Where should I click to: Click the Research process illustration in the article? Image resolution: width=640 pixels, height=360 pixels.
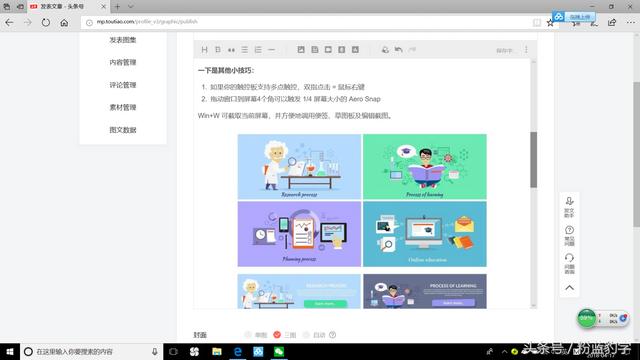pyautogui.click(x=299, y=167)
